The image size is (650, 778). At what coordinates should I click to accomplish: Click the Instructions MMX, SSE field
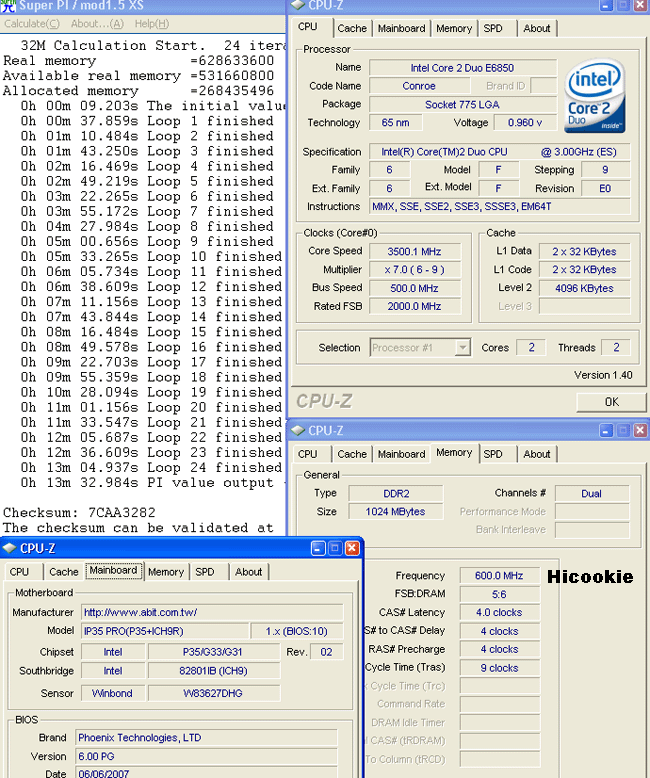(x=500, y=206)
